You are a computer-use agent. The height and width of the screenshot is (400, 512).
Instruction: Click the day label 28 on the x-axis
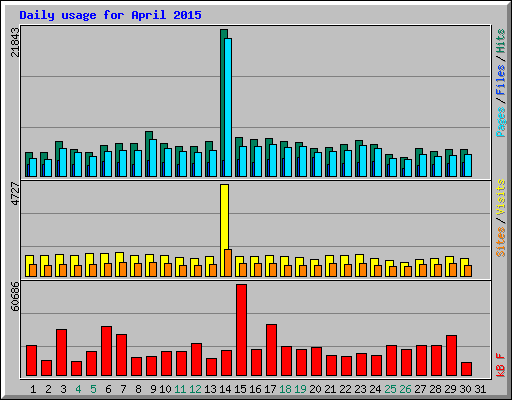pyautogui.click(x=435, y=389)
